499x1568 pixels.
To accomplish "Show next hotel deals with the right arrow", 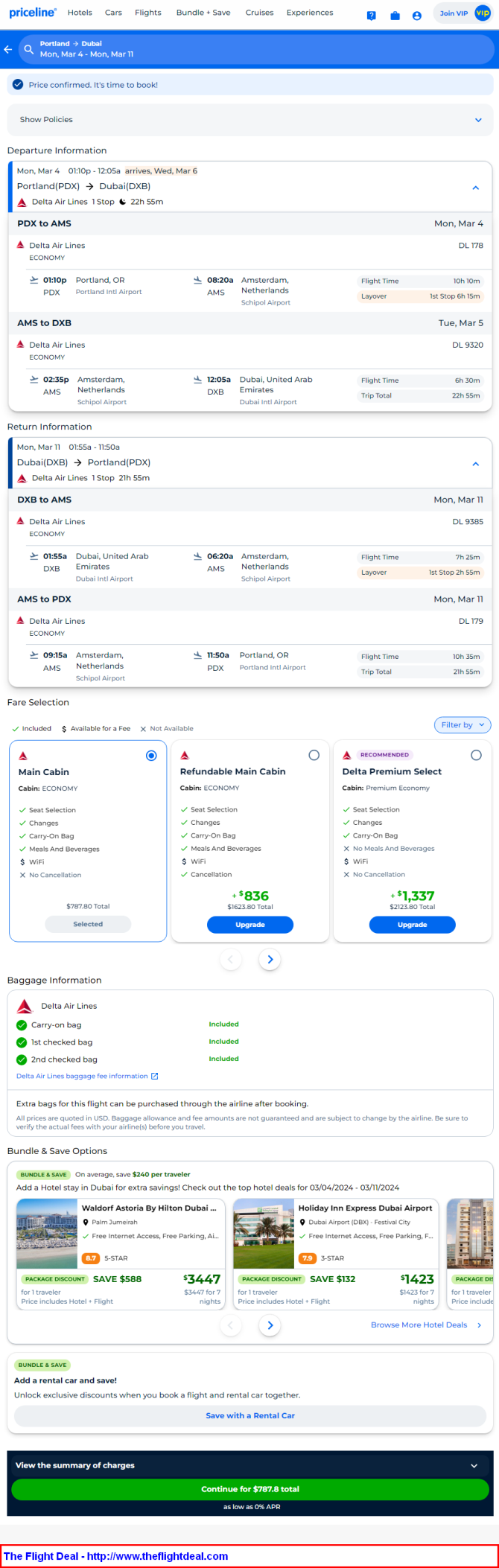I will [x=270, y=1325].
